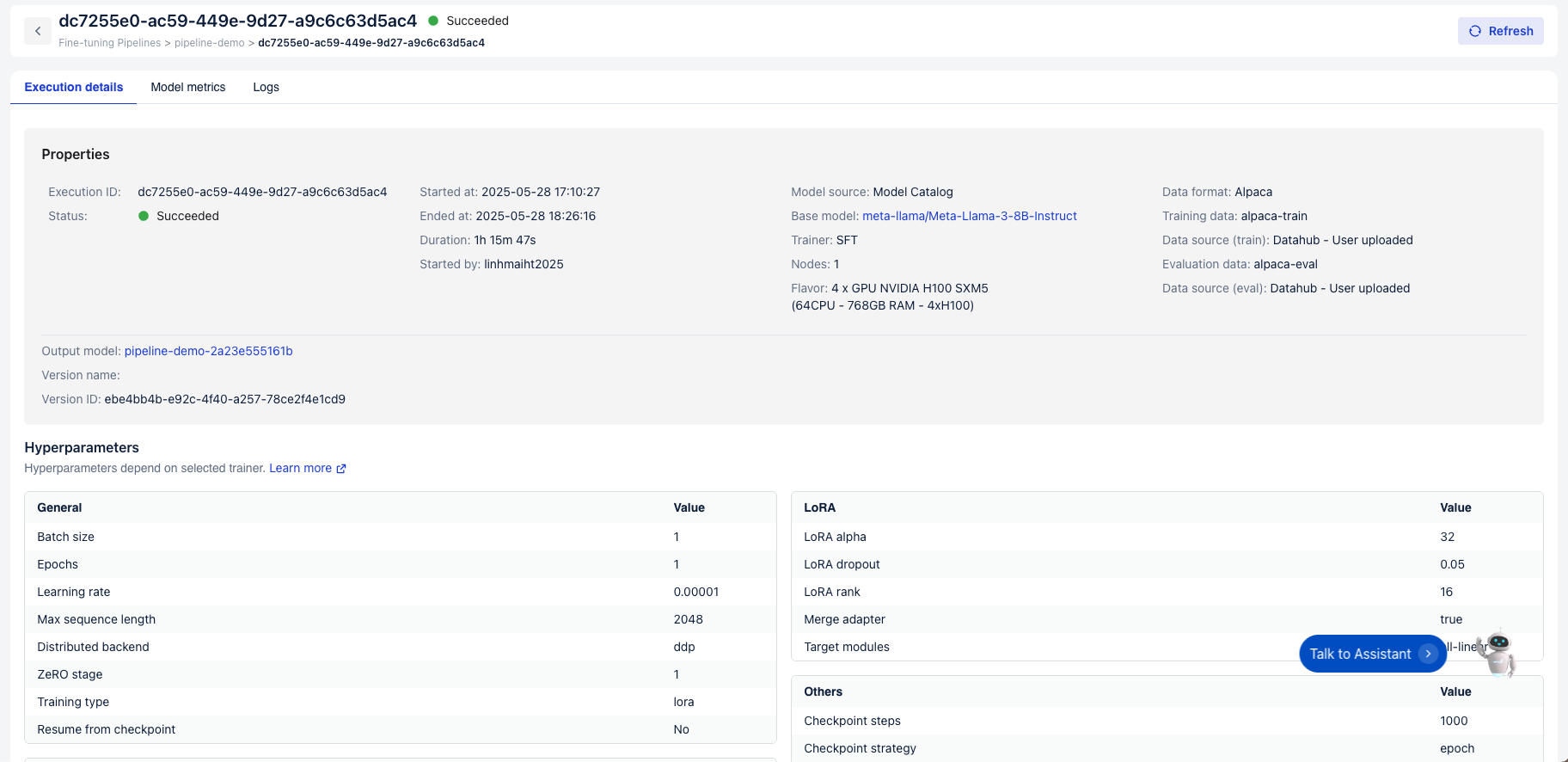Click the green Succeeded dot in Properties
Screen dimensions: 1568x762
144,216
